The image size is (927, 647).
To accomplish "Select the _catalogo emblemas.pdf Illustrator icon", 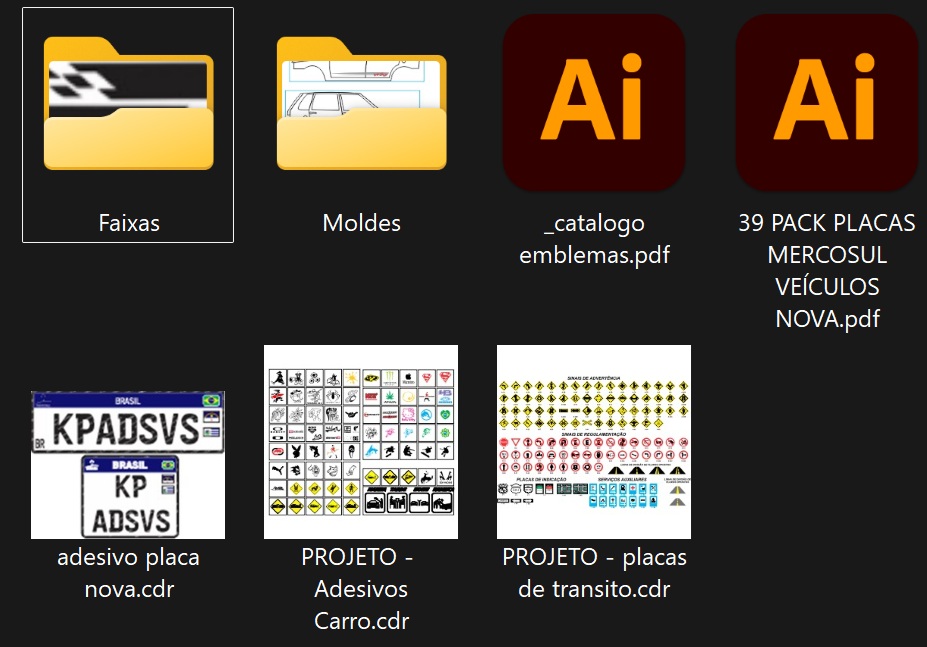I will point(594,102).
